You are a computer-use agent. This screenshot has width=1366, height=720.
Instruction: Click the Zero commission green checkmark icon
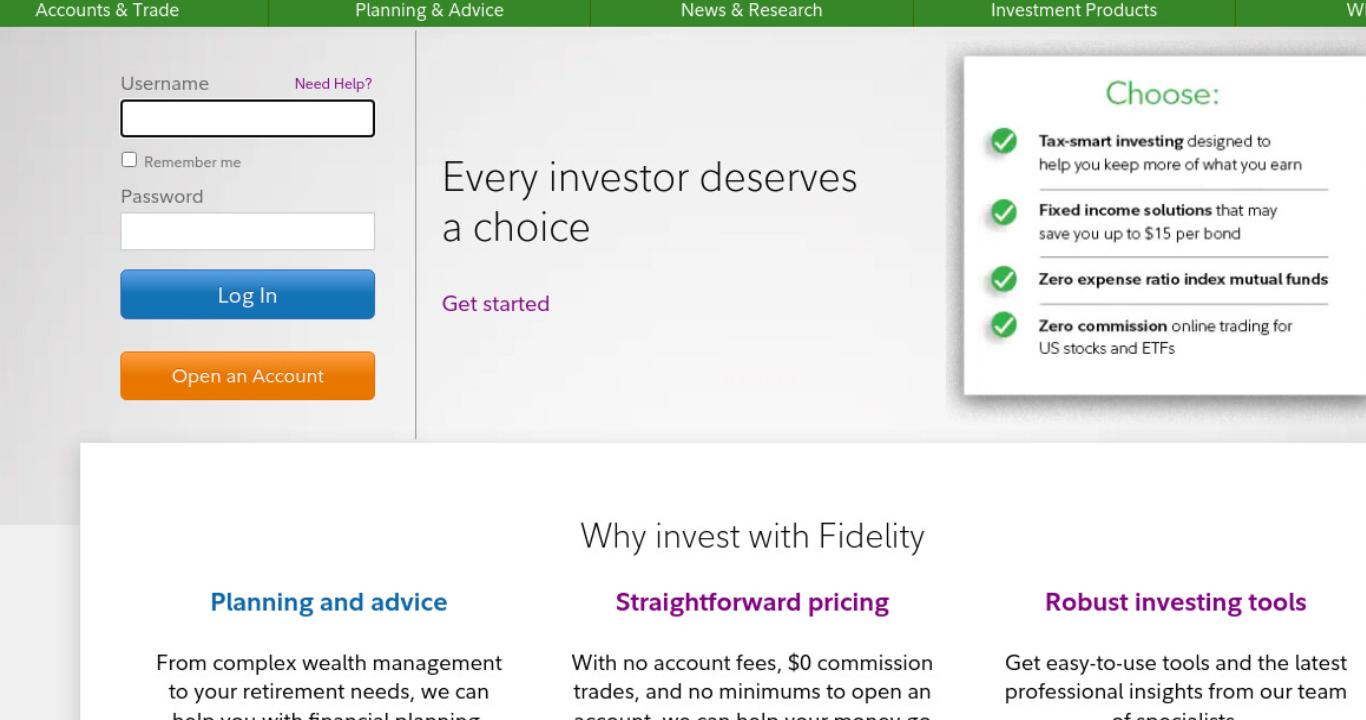click(x=1003, y=326)
